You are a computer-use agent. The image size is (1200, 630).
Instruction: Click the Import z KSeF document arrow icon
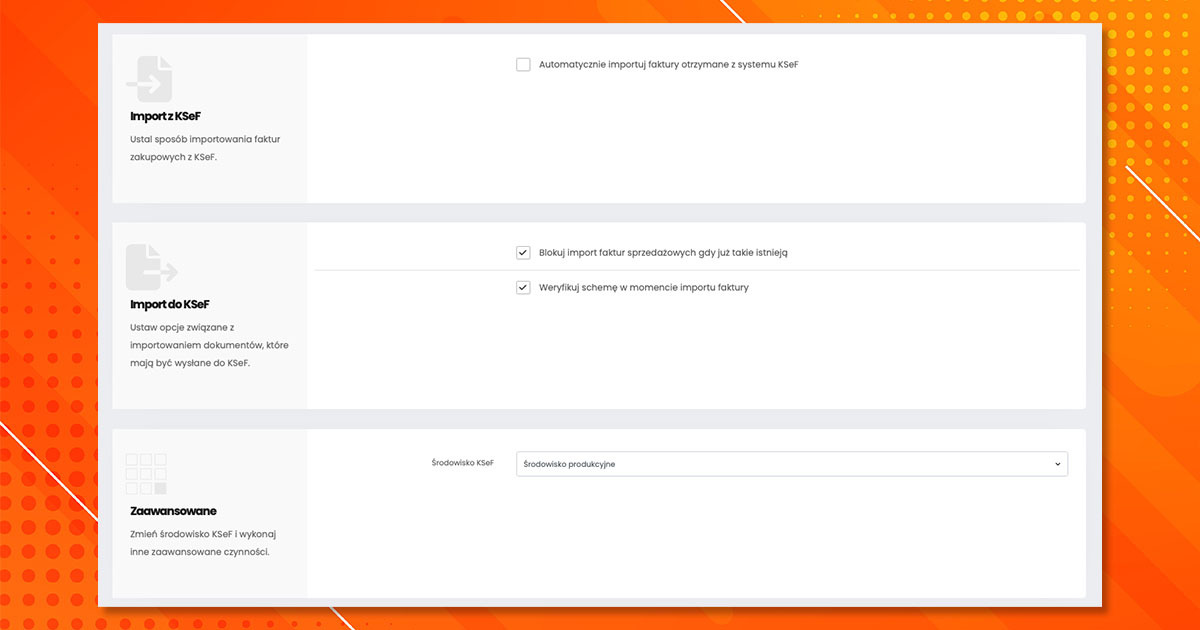149,79
